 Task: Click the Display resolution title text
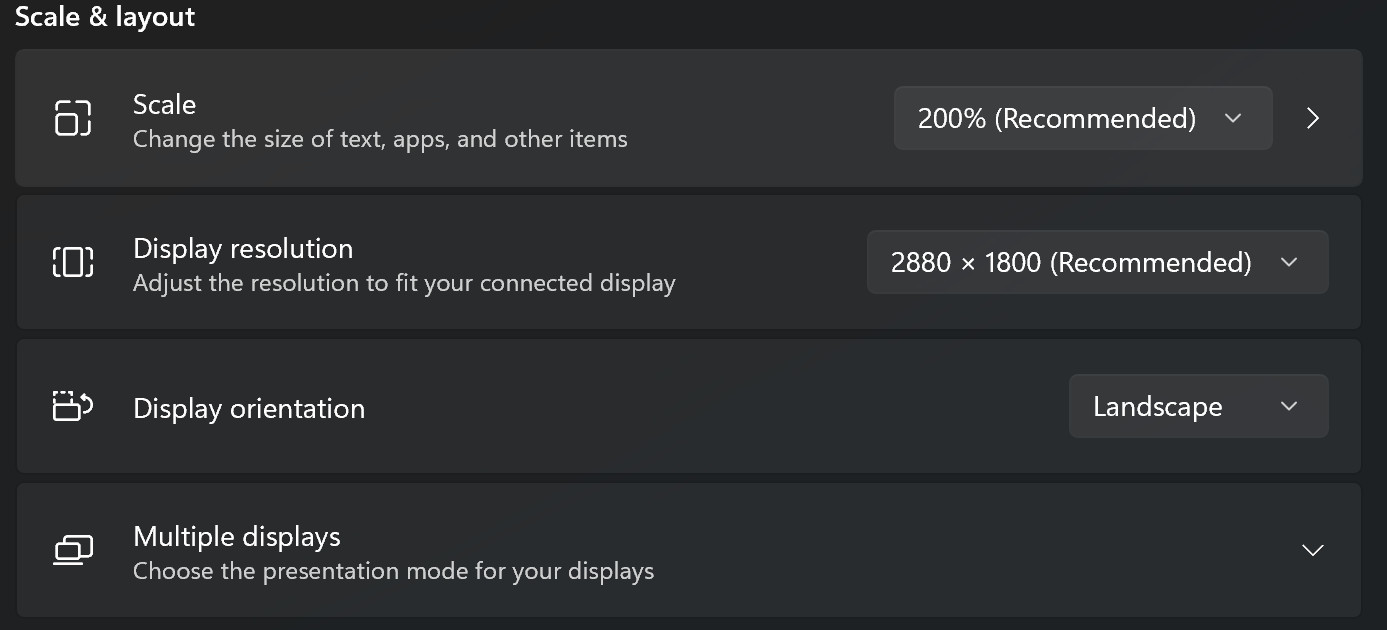click(x=243, y=248)
